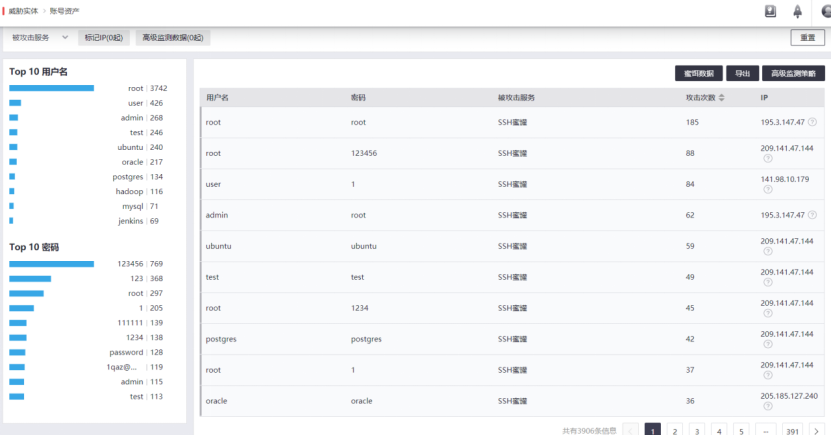Select jenkins entry in Top 10 用户名 list

131,221
